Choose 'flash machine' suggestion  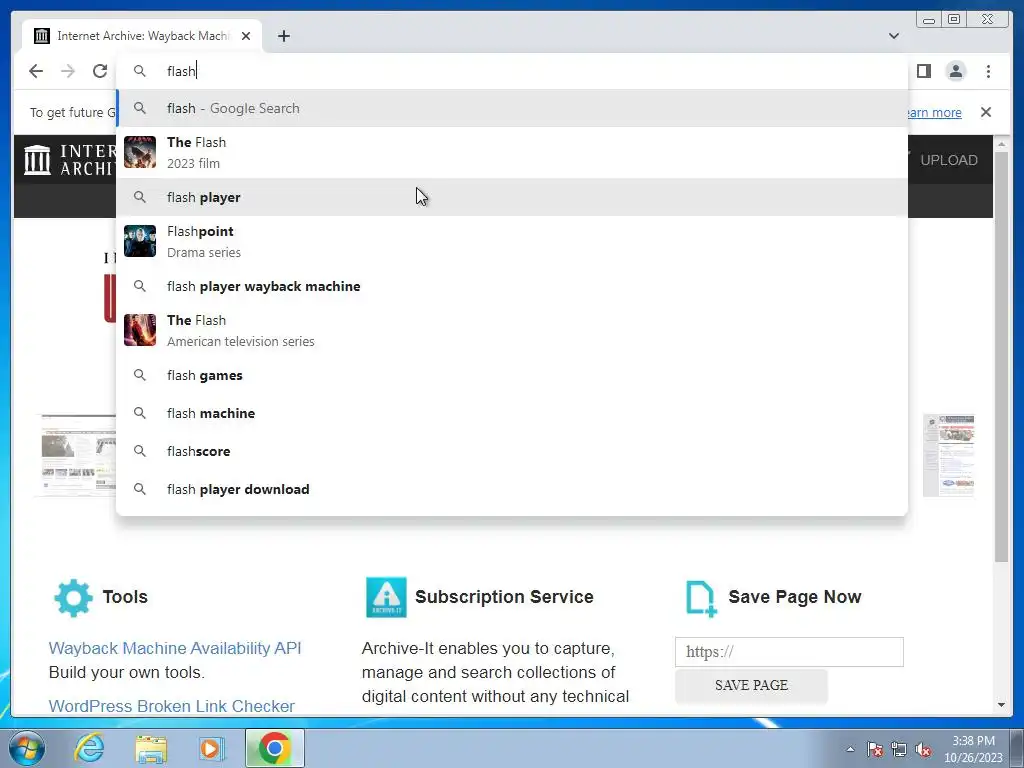click(513, 413)
